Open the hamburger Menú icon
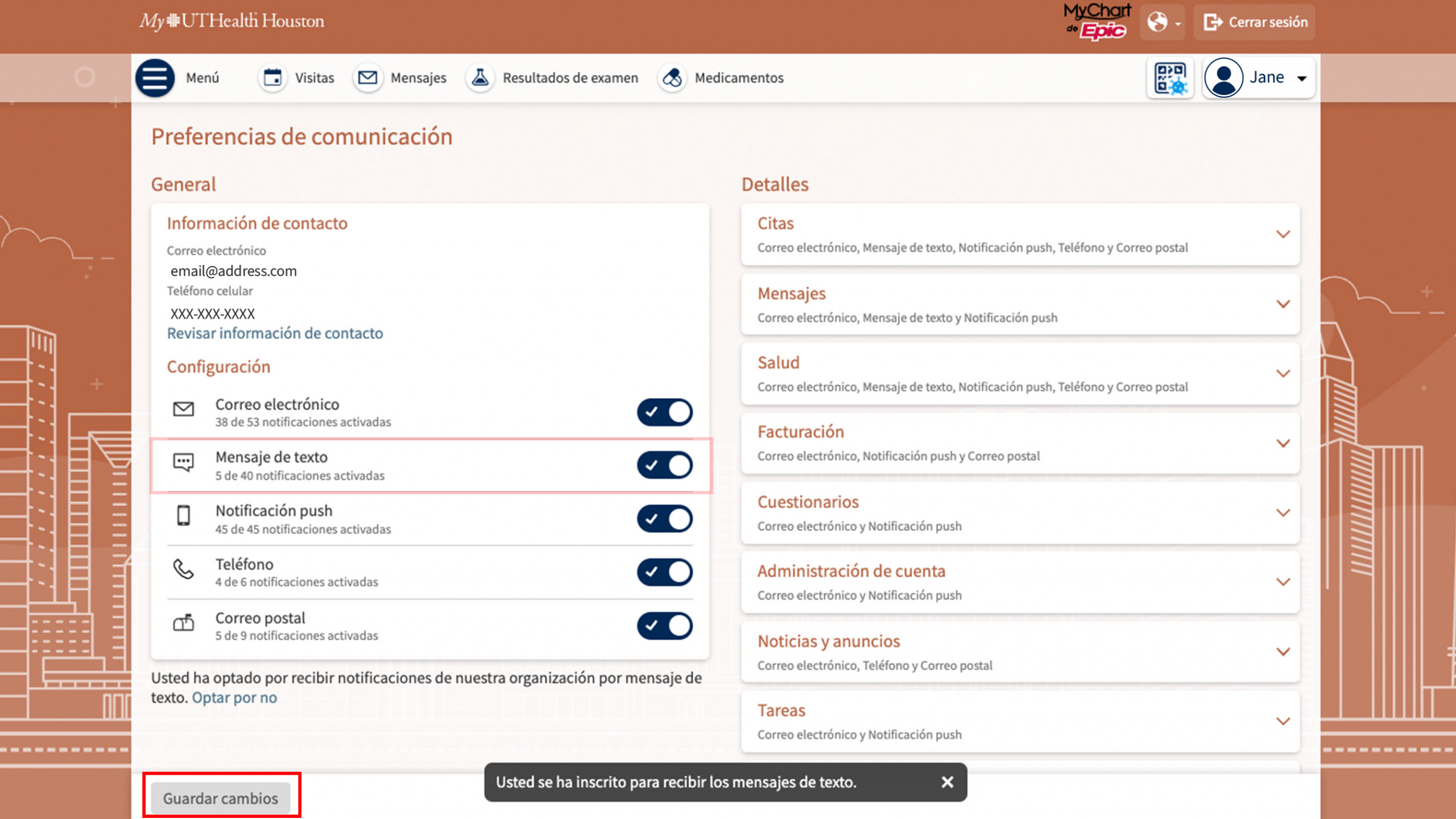1456x819 pixels. point(155,78)
